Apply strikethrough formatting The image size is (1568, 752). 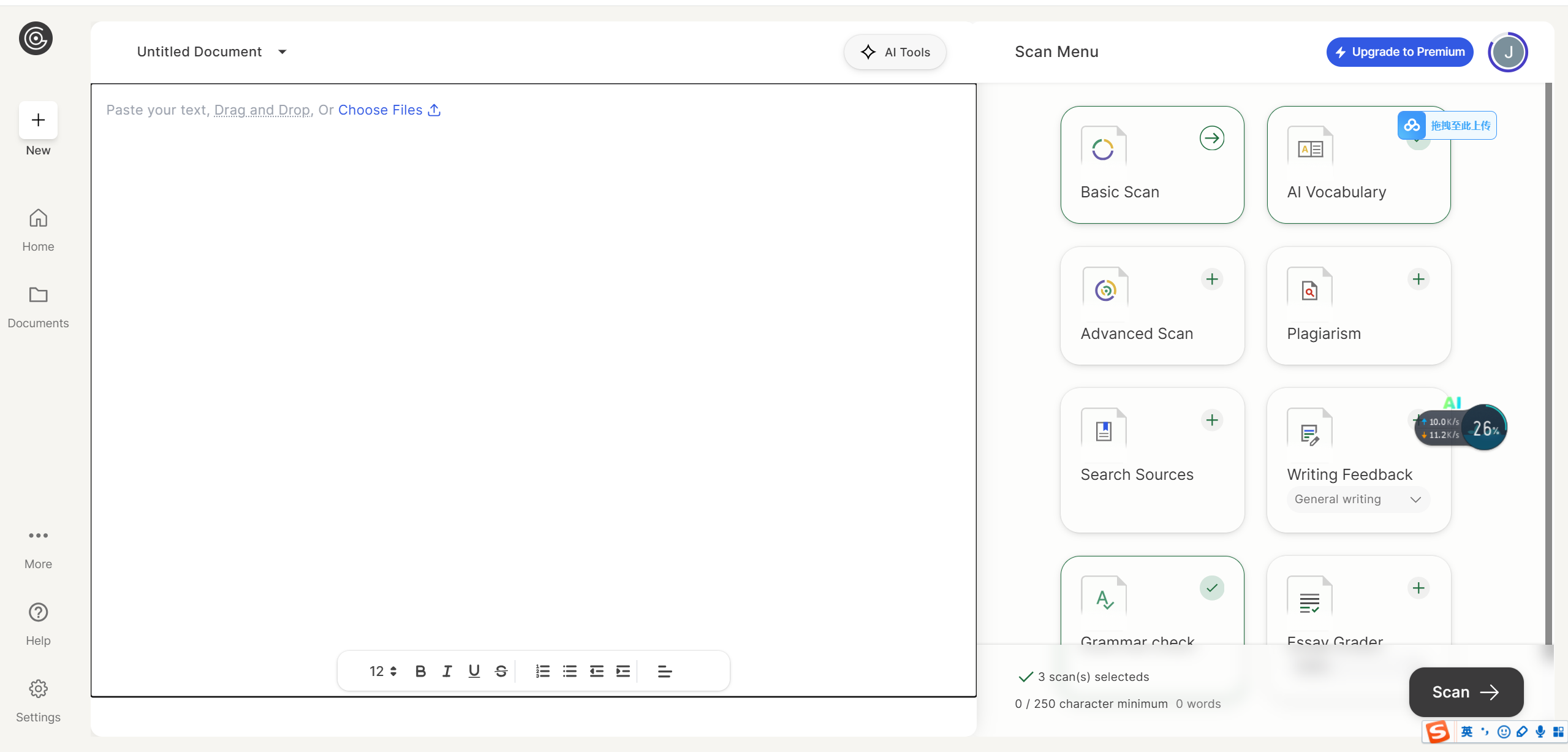[501, 671]
